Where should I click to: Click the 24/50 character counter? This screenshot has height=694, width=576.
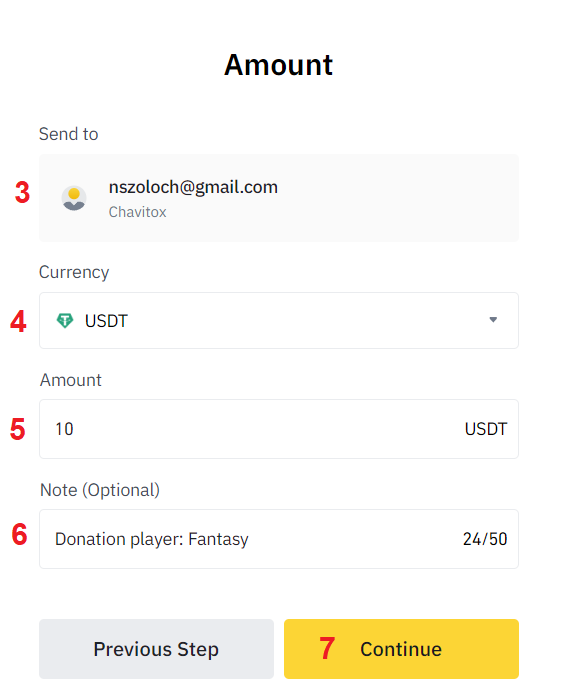coord(485,539)
